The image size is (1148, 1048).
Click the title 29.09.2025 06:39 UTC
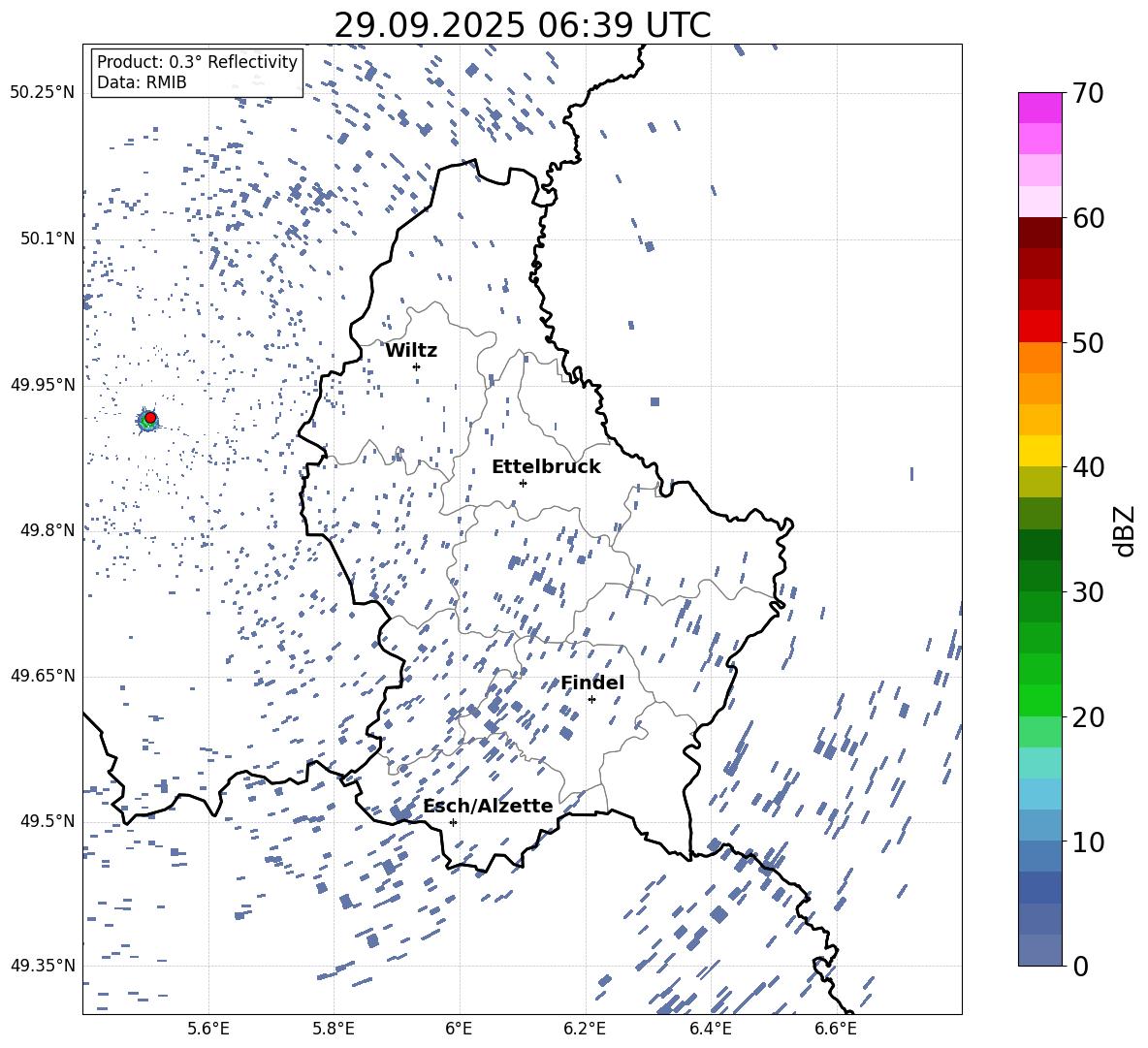523,25
